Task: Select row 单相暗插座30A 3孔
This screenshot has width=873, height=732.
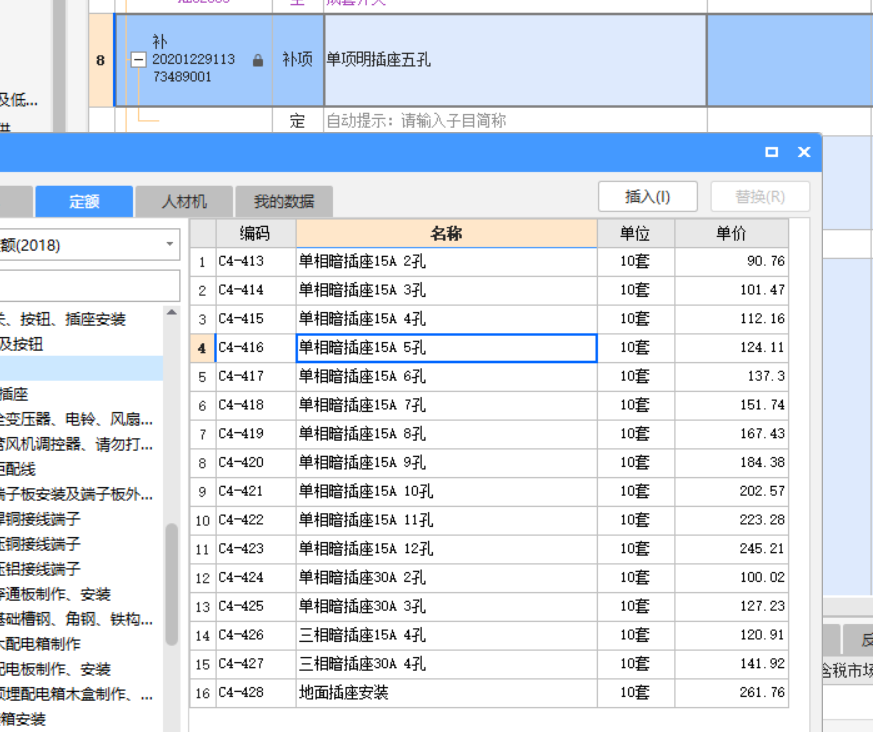Action: tap(447, 607)
